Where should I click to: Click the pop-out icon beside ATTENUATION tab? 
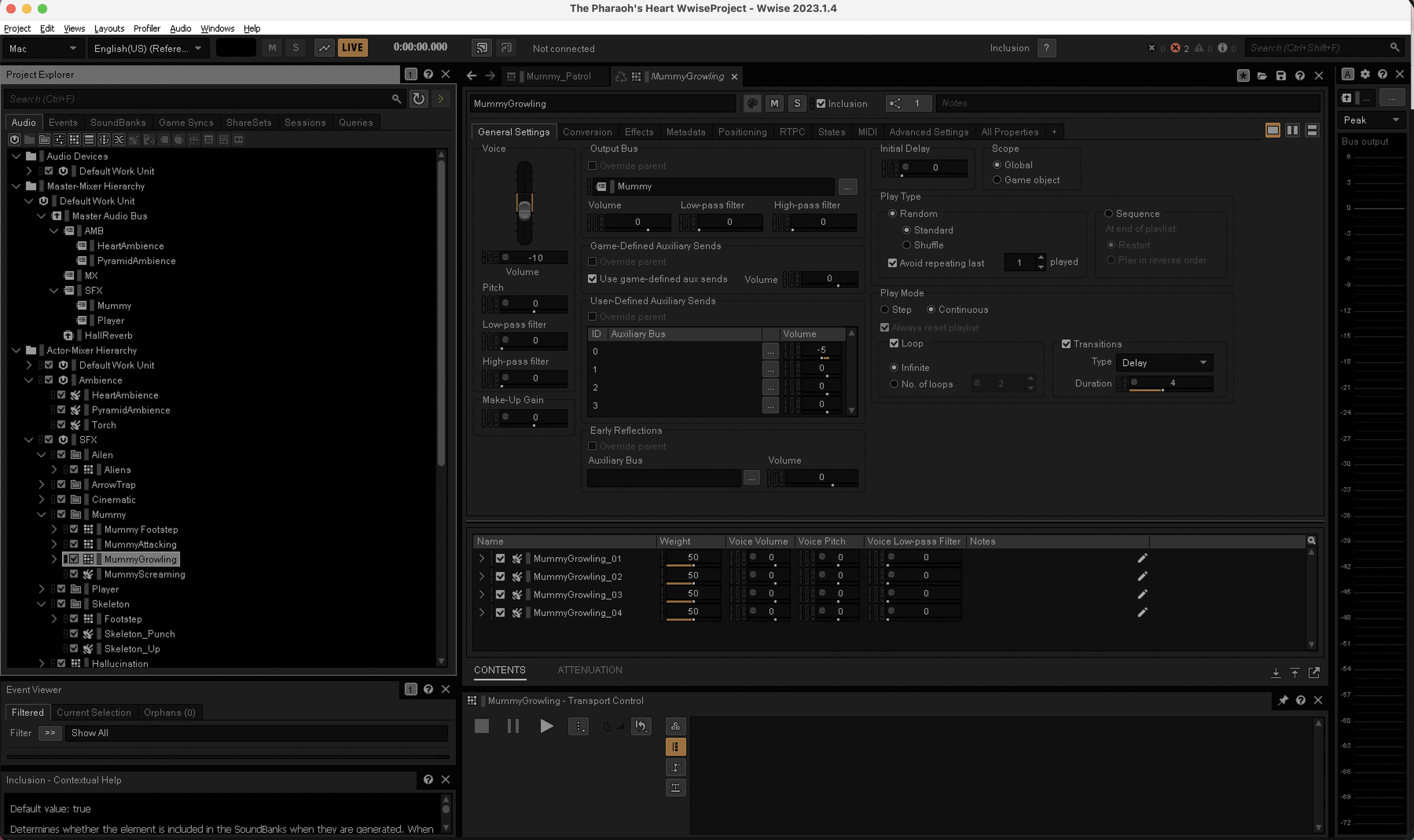click(x=1314, y=673)
